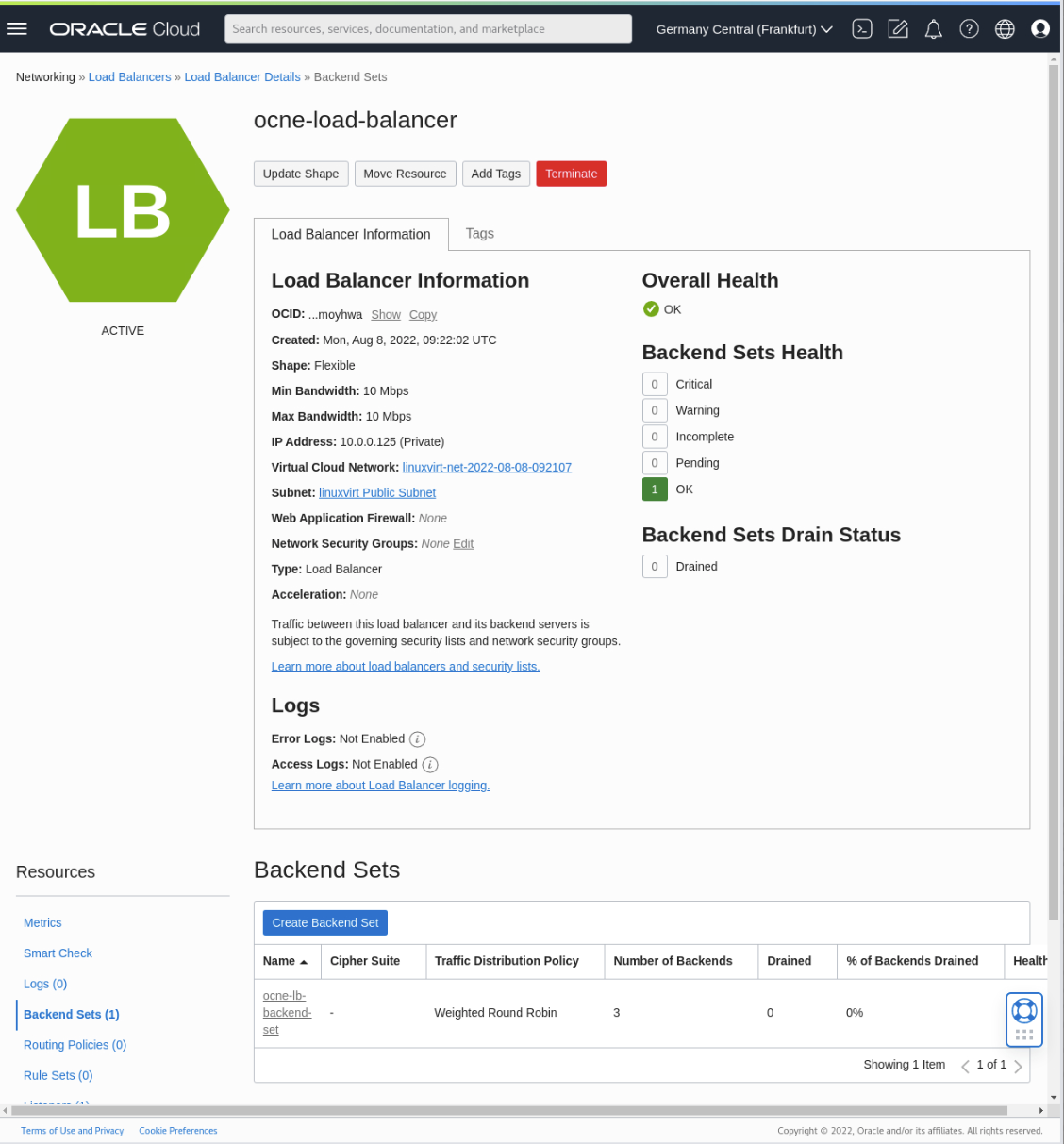Open the linuxvirt Public Subnet link
This screenshot has height=1144, width=1064.
[x=376, y=492]
